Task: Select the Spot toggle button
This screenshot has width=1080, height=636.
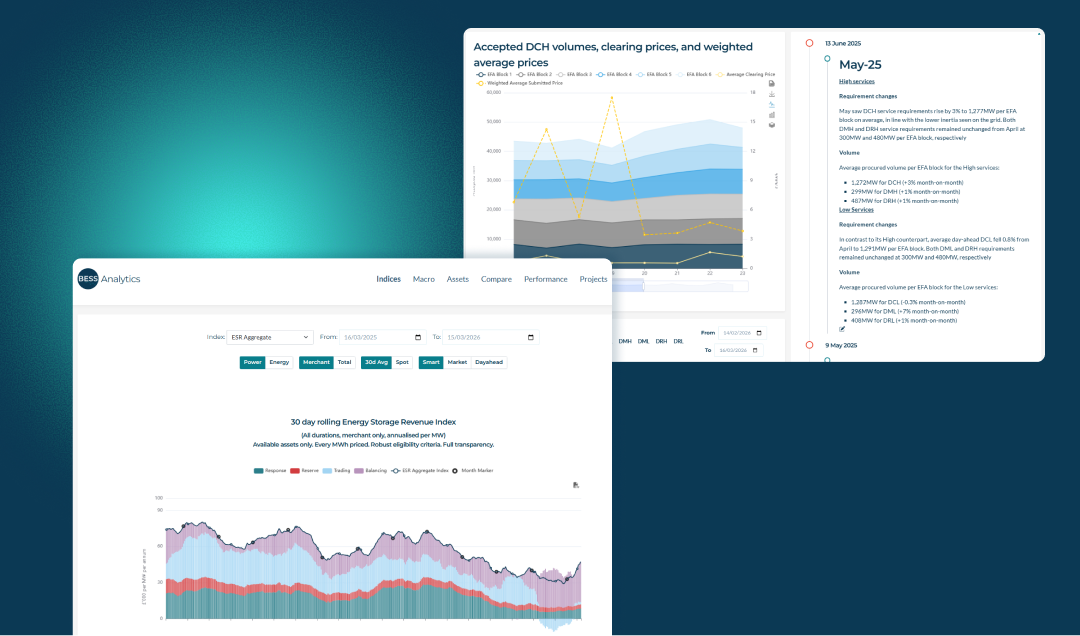Action: (x=402, y=362)
